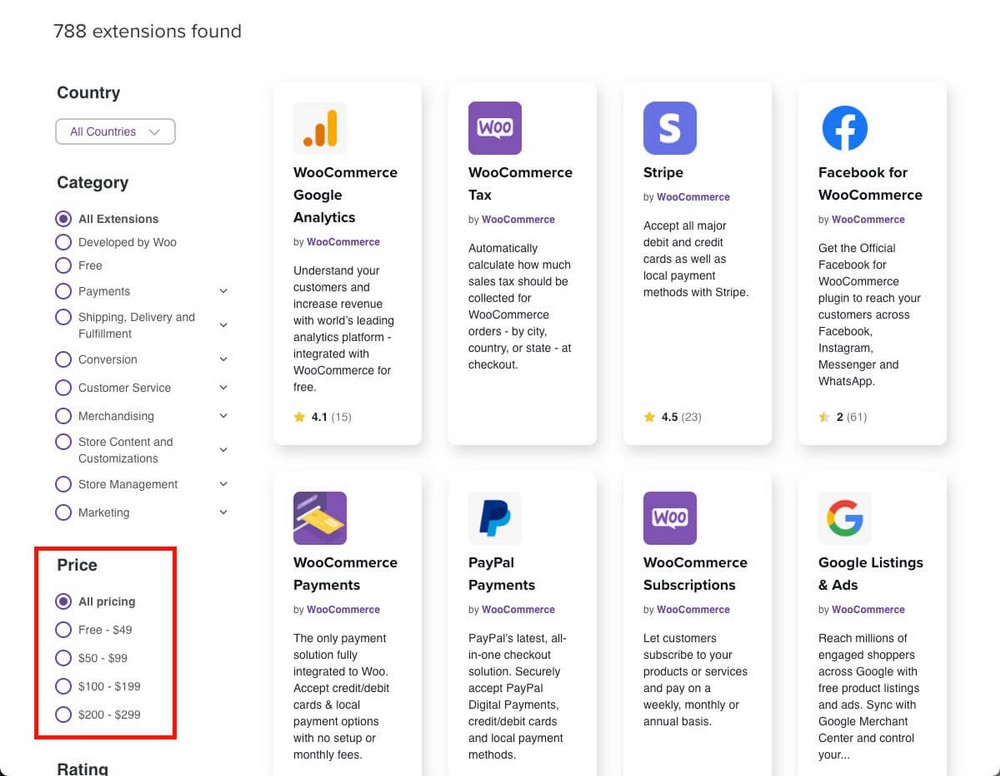Click WooCommerce author link on Subscriptions card
The height and width of the screenshot is (776, 1000).
pos(693,610)
